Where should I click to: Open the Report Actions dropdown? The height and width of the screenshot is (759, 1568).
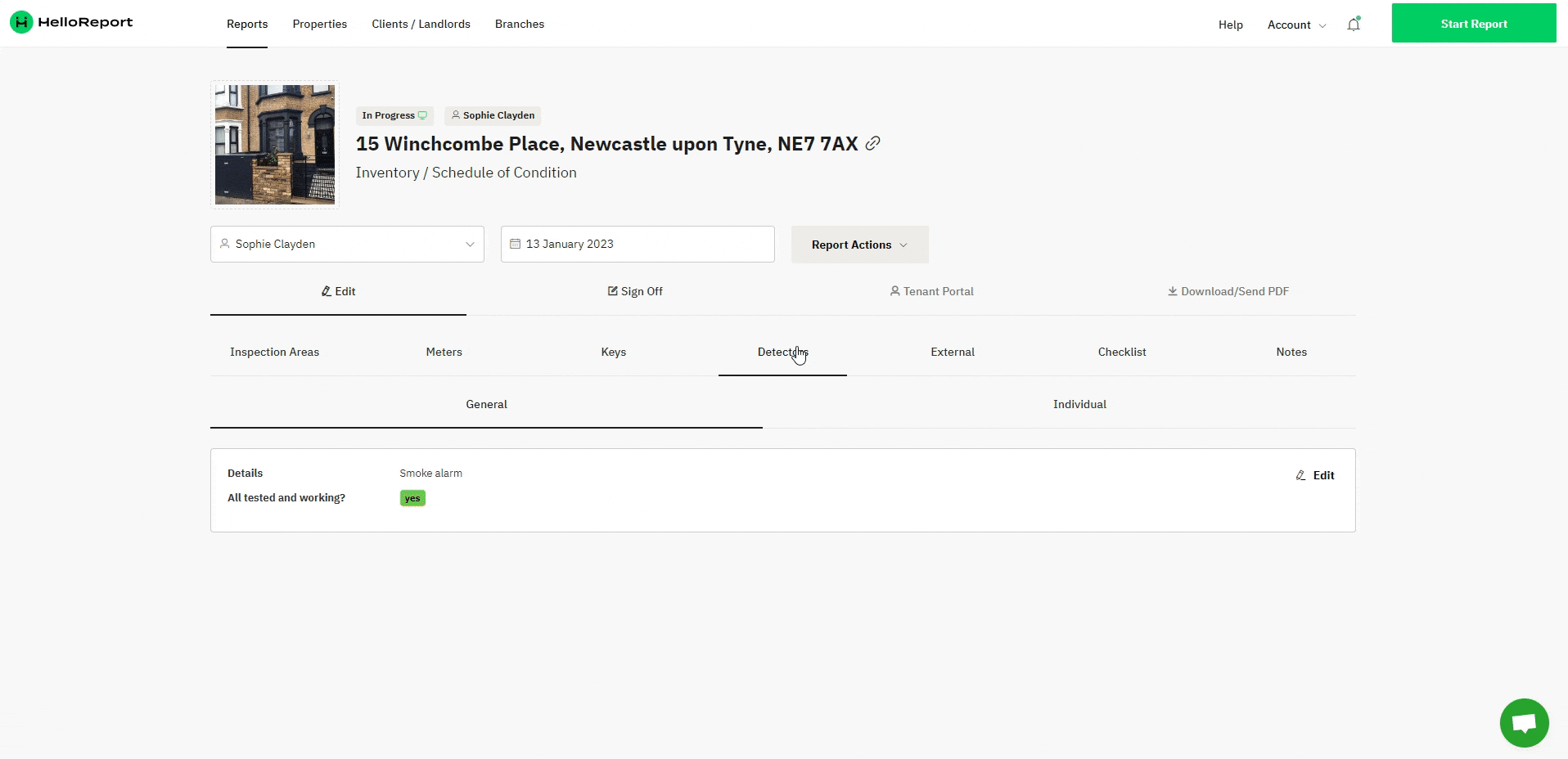(859, 245)
